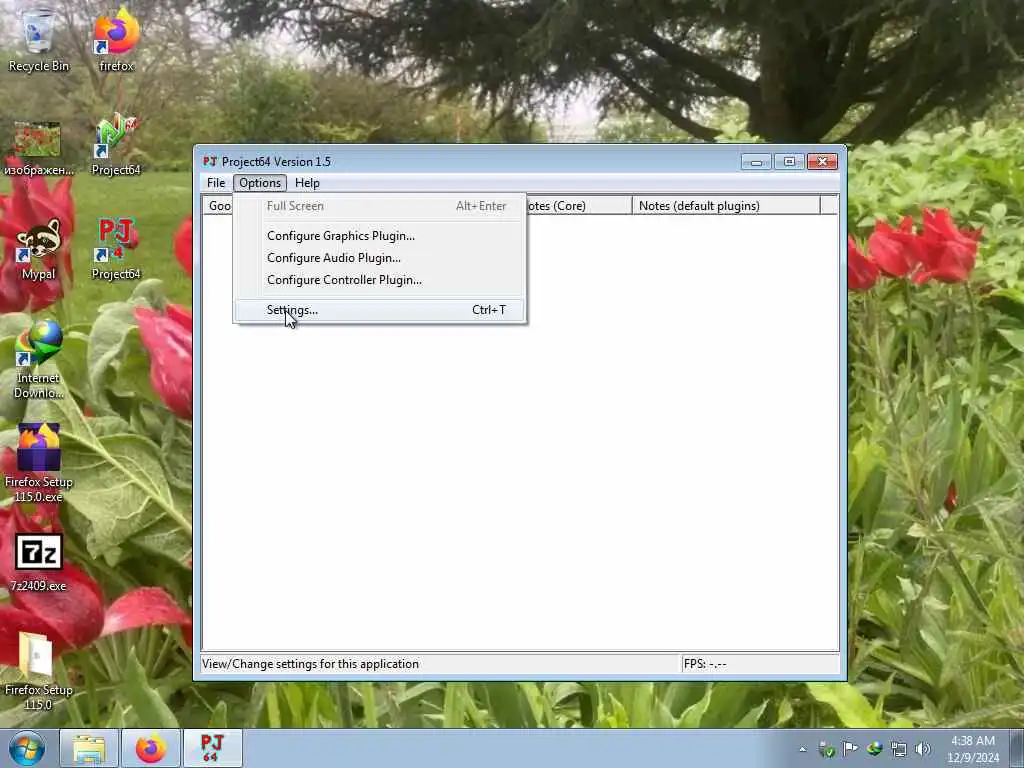Open the File menu

tap(216, 183)
